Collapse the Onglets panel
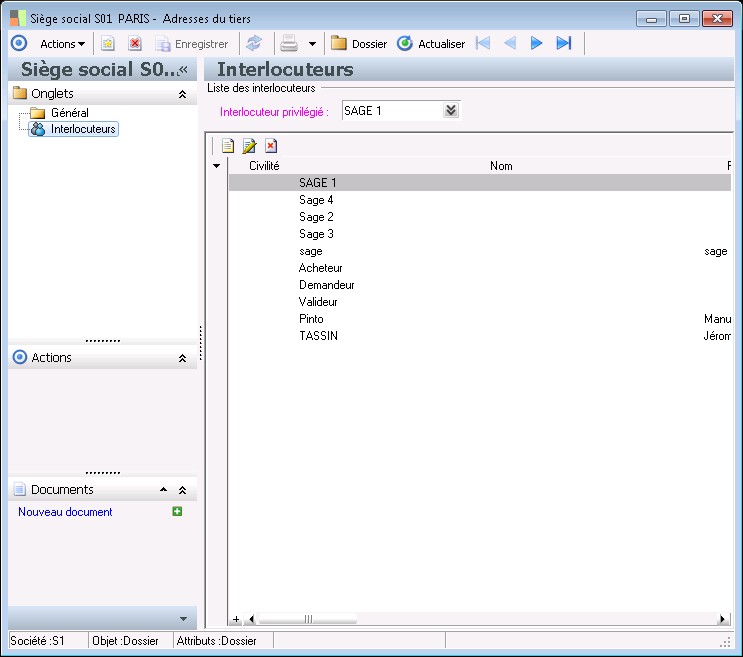 point(182,94)
